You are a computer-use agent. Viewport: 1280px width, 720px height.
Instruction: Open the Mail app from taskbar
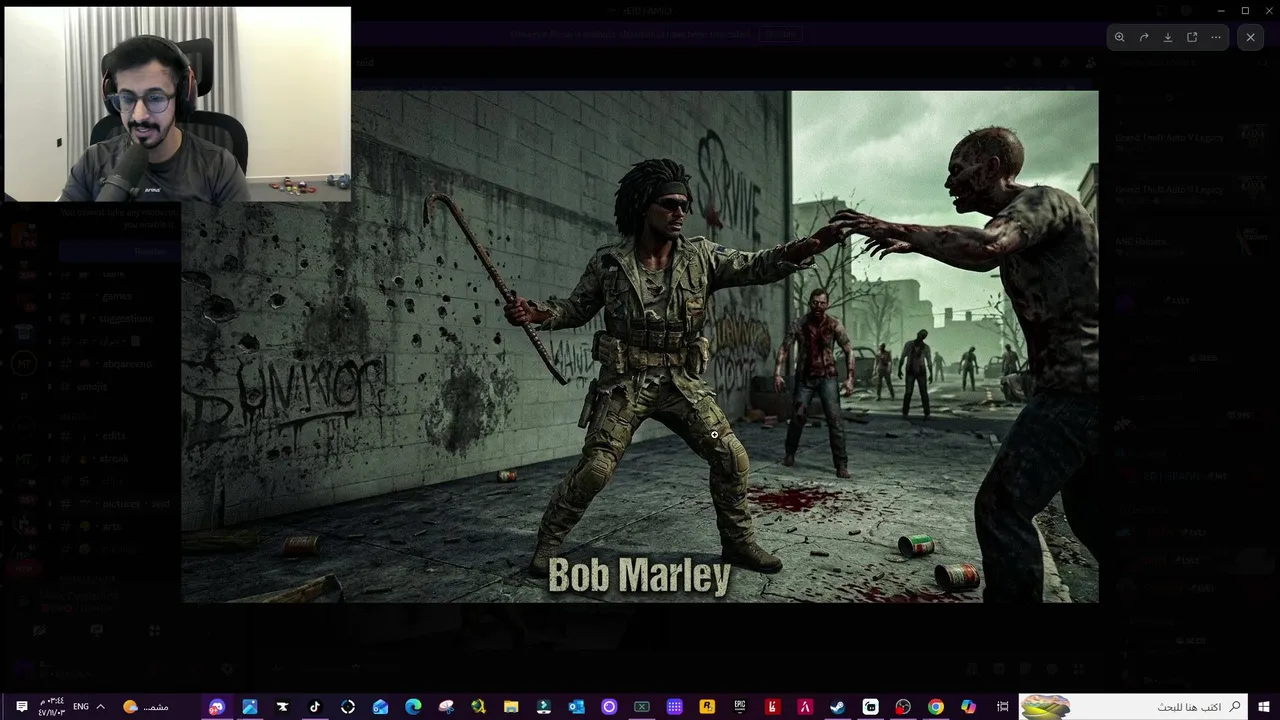tap(380, 707)
